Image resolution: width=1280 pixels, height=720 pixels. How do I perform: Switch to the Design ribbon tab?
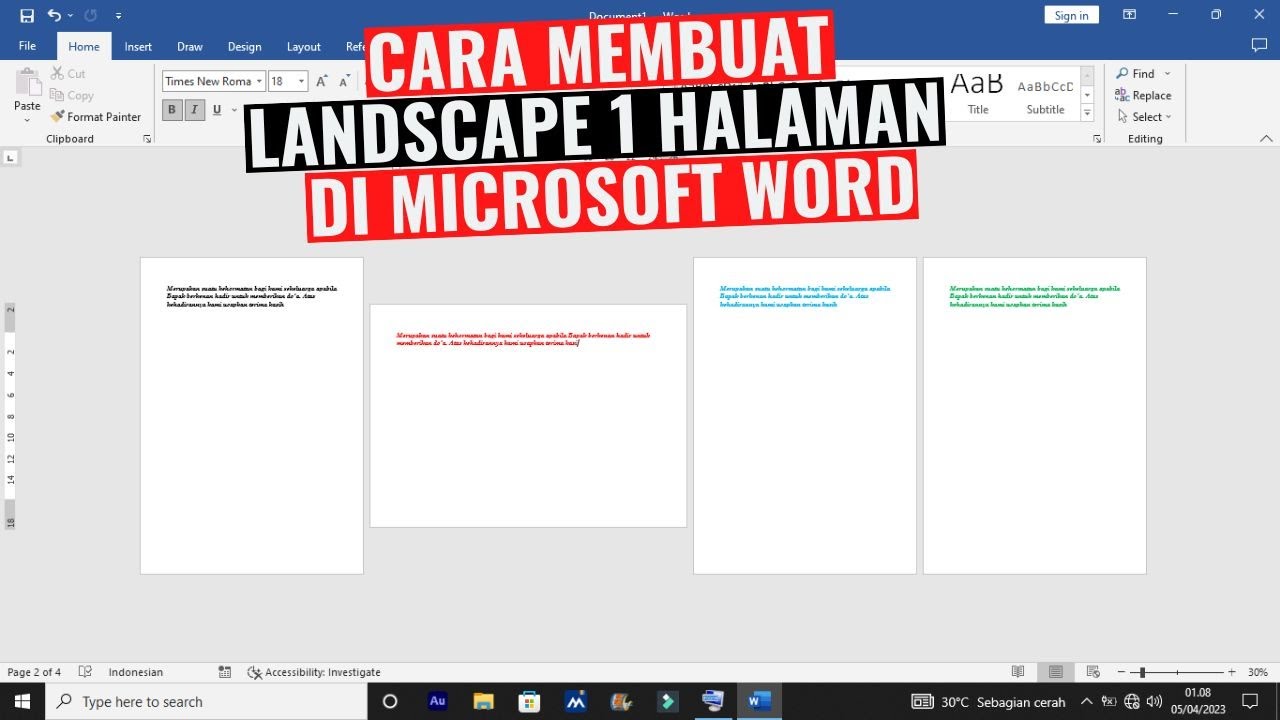[x=244, y=46]
